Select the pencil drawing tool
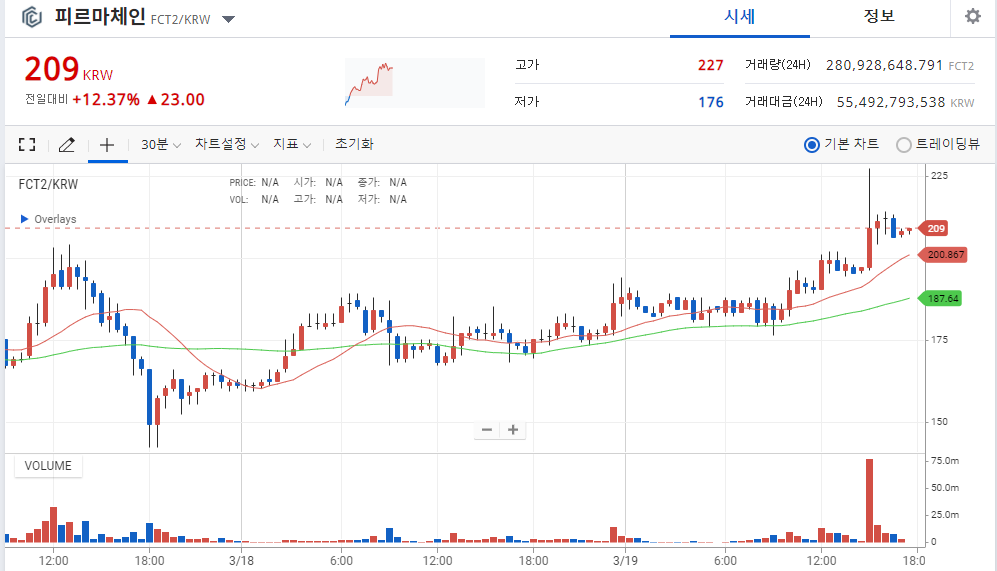 pyautogui.click(x=67, y=144)
